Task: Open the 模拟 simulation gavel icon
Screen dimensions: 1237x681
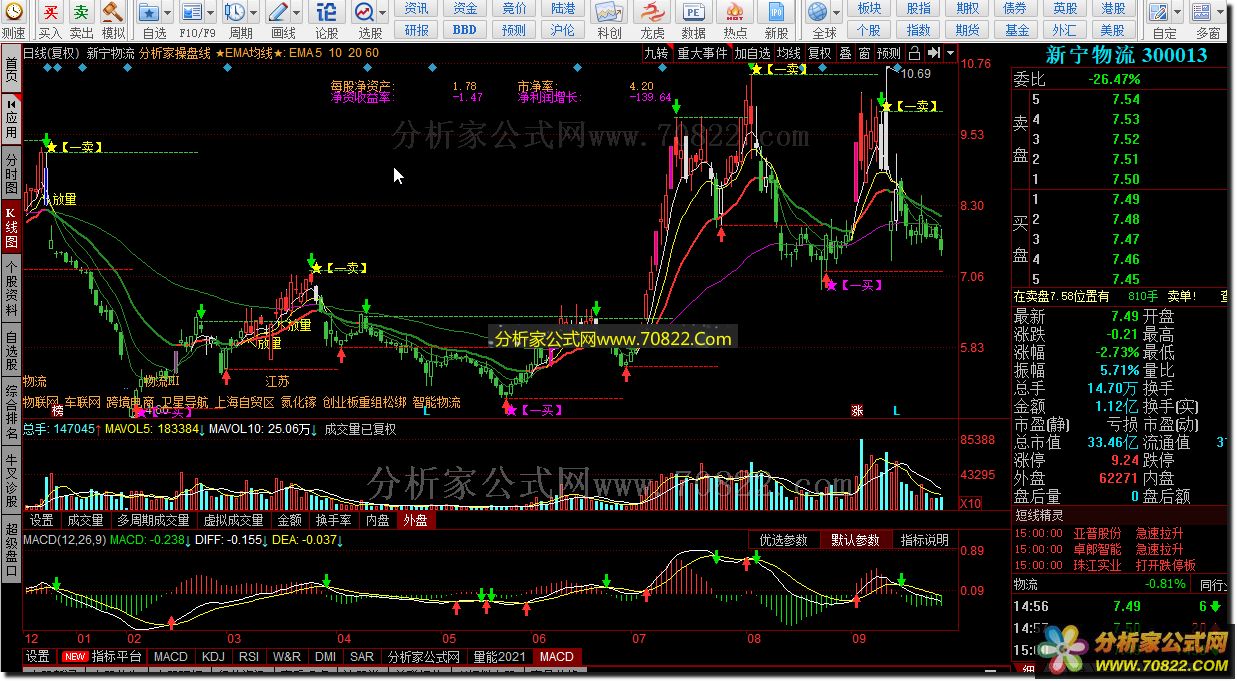Action: (x=113, y=13)
